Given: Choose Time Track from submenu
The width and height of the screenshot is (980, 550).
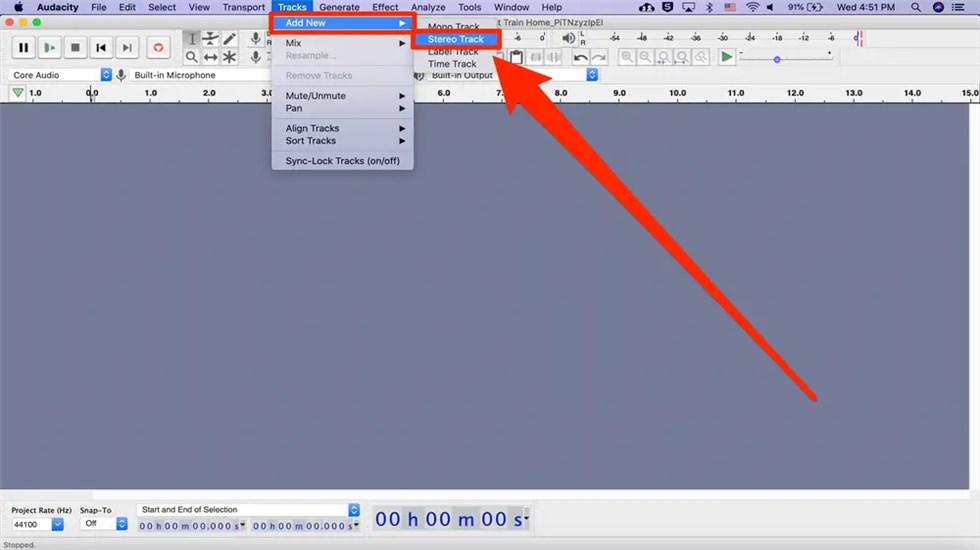Looking at the screenshot, I should (452, 64).
